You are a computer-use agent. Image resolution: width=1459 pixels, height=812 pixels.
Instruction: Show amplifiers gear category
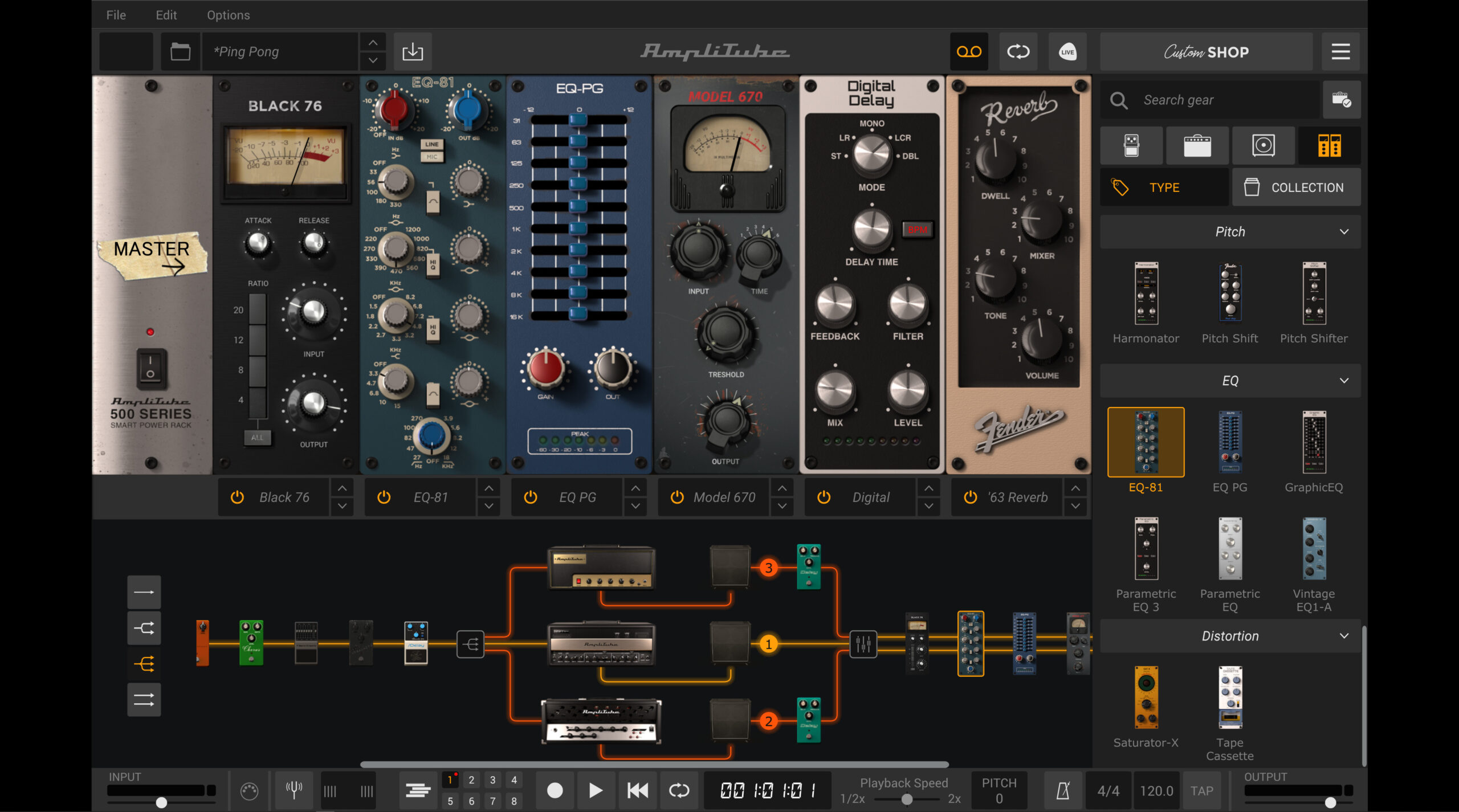pos(1197,146)
